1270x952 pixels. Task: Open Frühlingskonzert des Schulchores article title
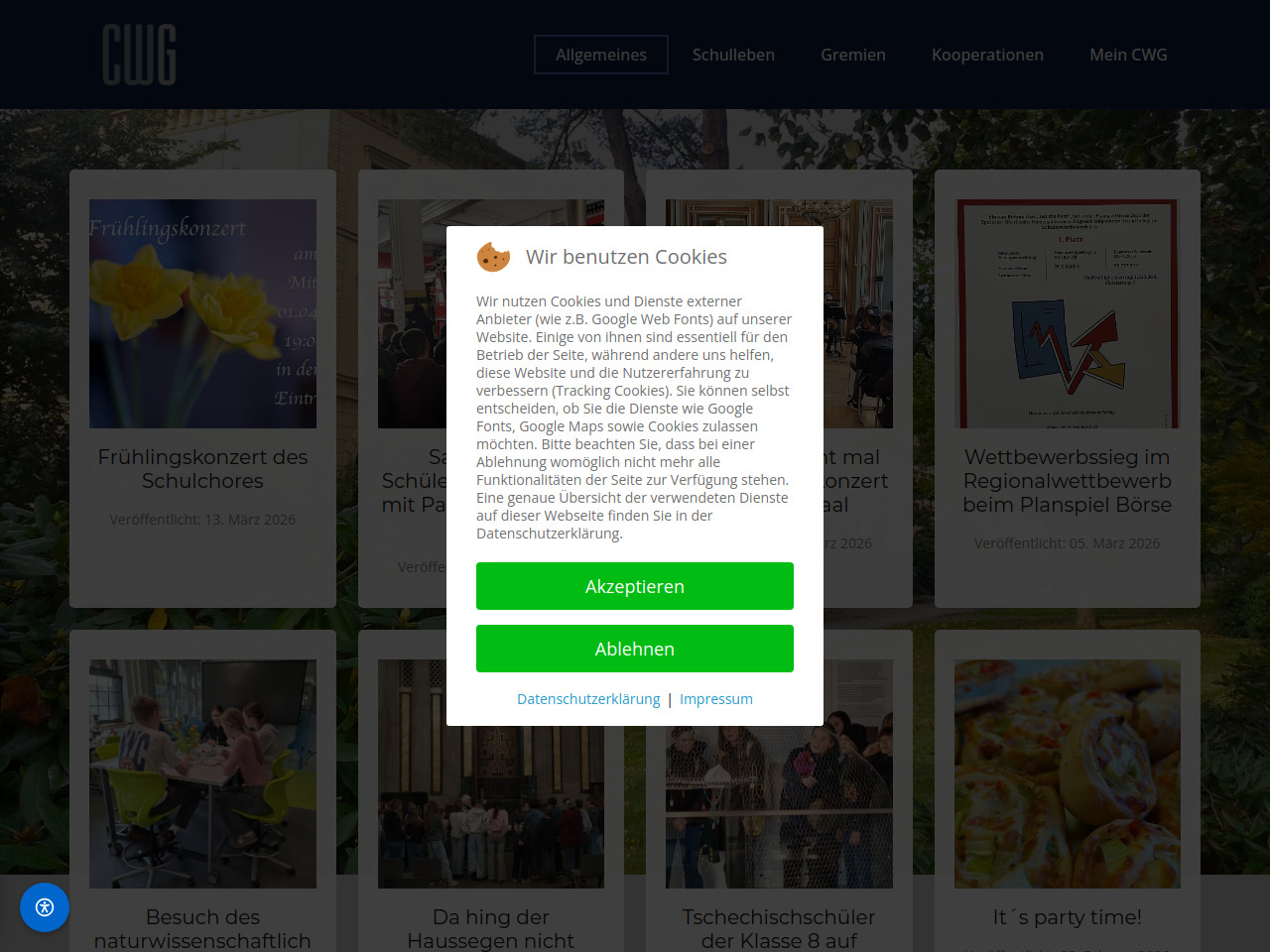pos(202,469)
